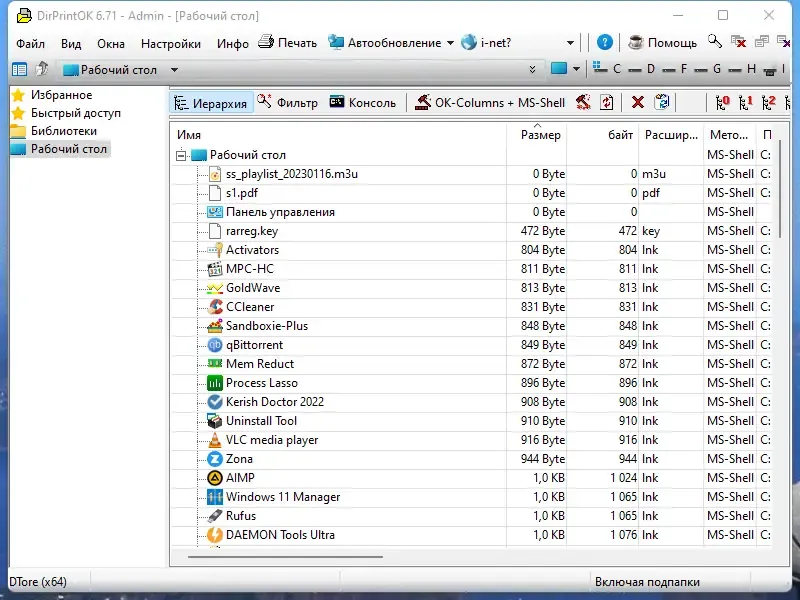Click the i-net? globe item
The height and width of the screenshot is (600, 800).
tap(486, 42)
